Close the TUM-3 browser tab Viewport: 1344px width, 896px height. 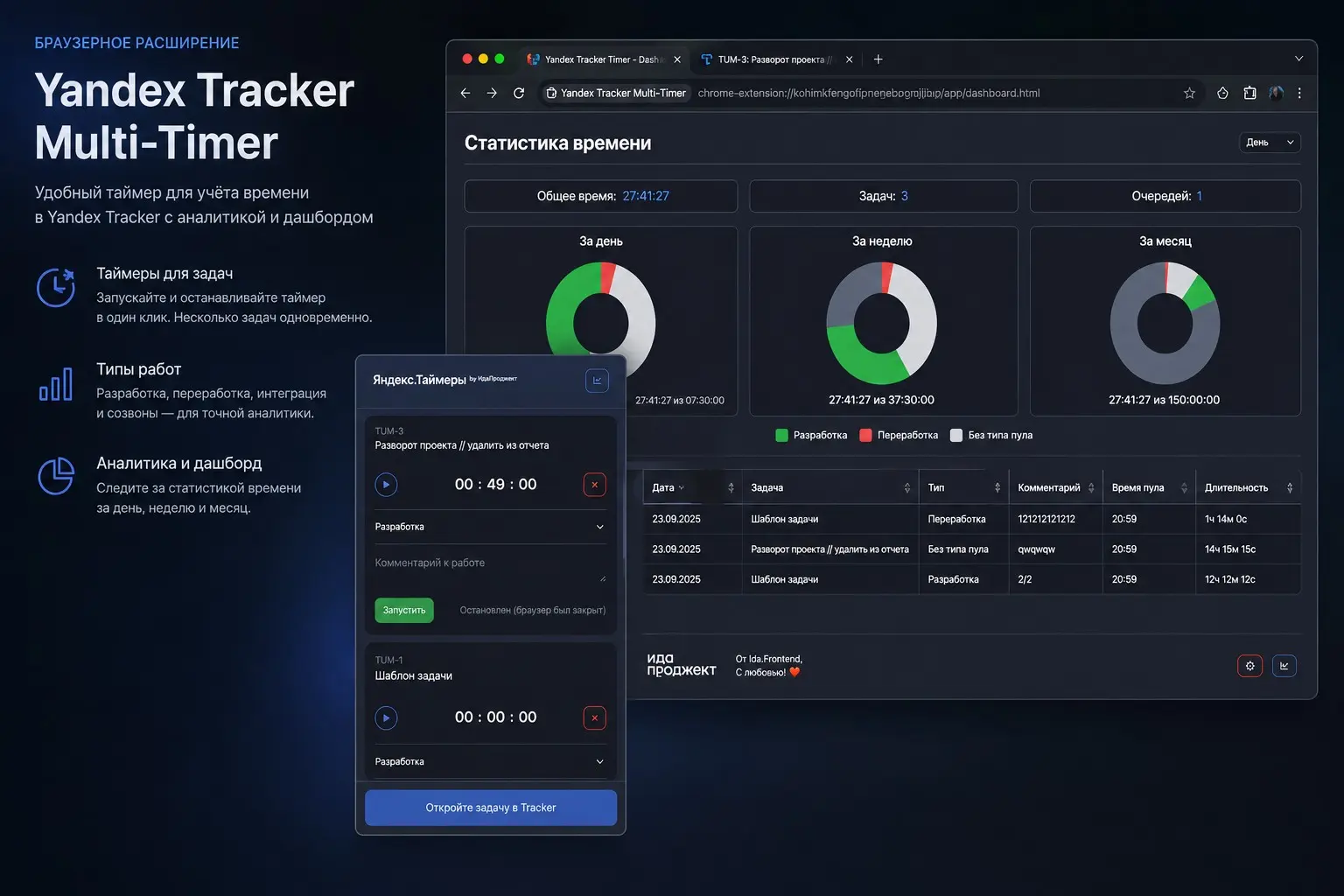849,59
